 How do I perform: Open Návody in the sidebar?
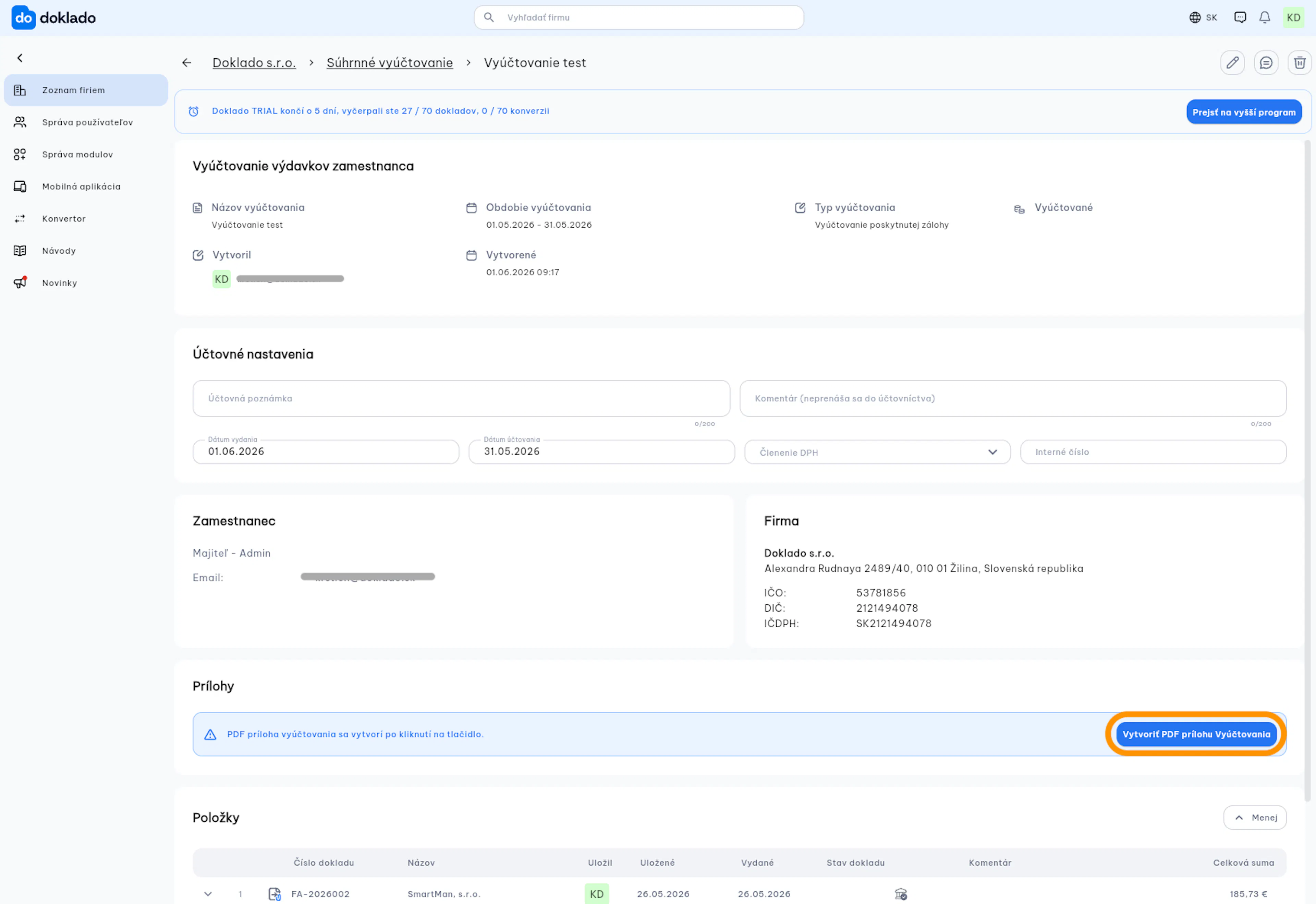[86, 251]
